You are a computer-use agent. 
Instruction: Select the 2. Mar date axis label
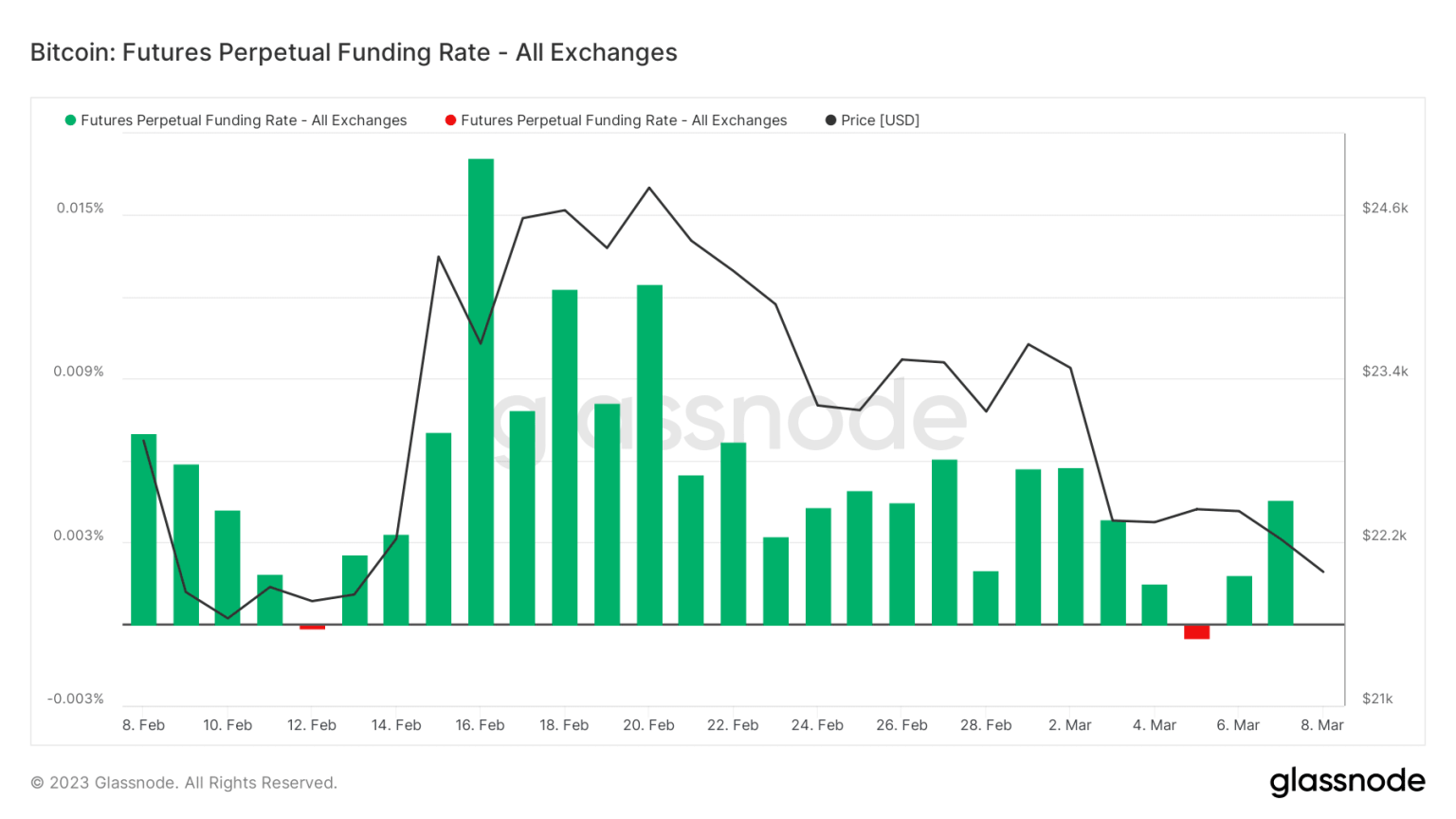tap(1070, 725)
